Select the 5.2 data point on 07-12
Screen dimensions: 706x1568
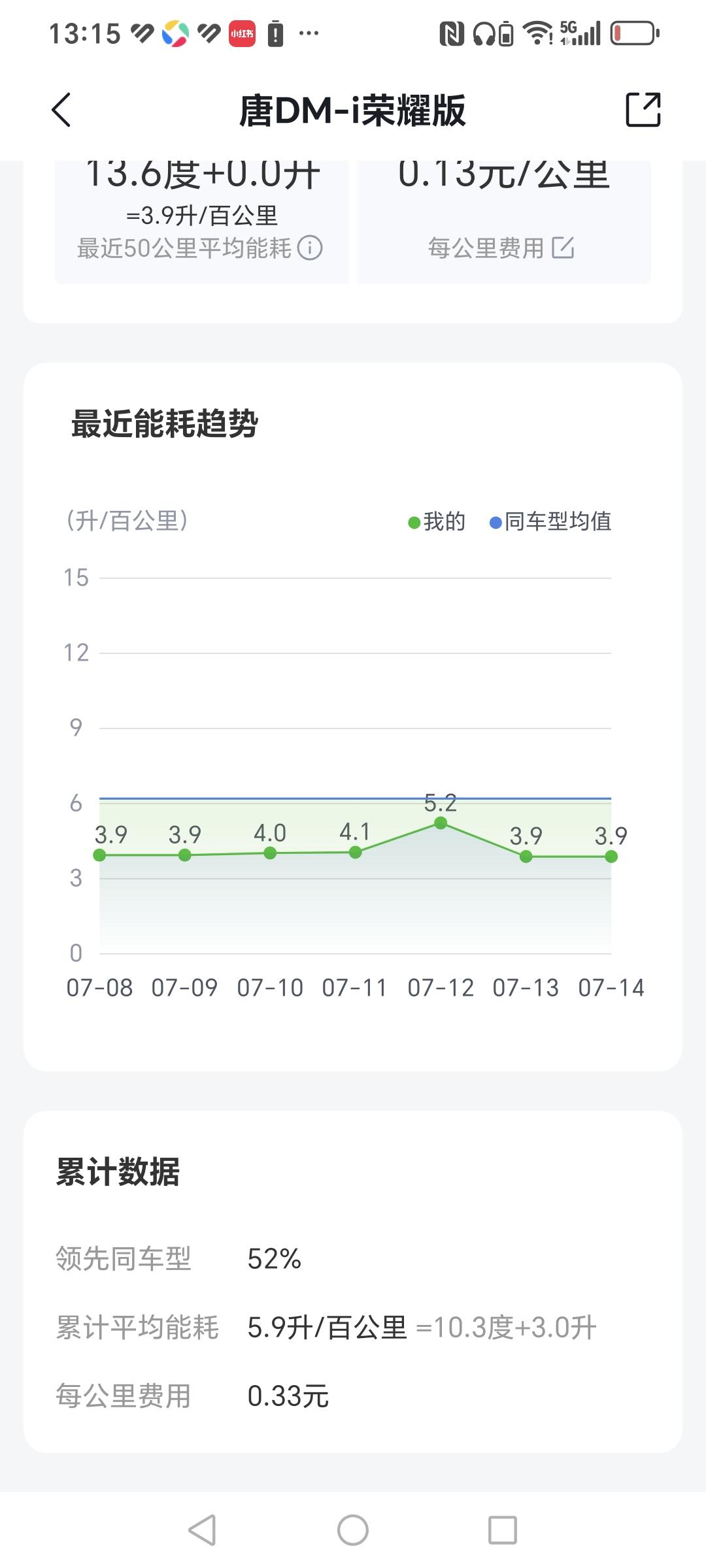[441, 823]
